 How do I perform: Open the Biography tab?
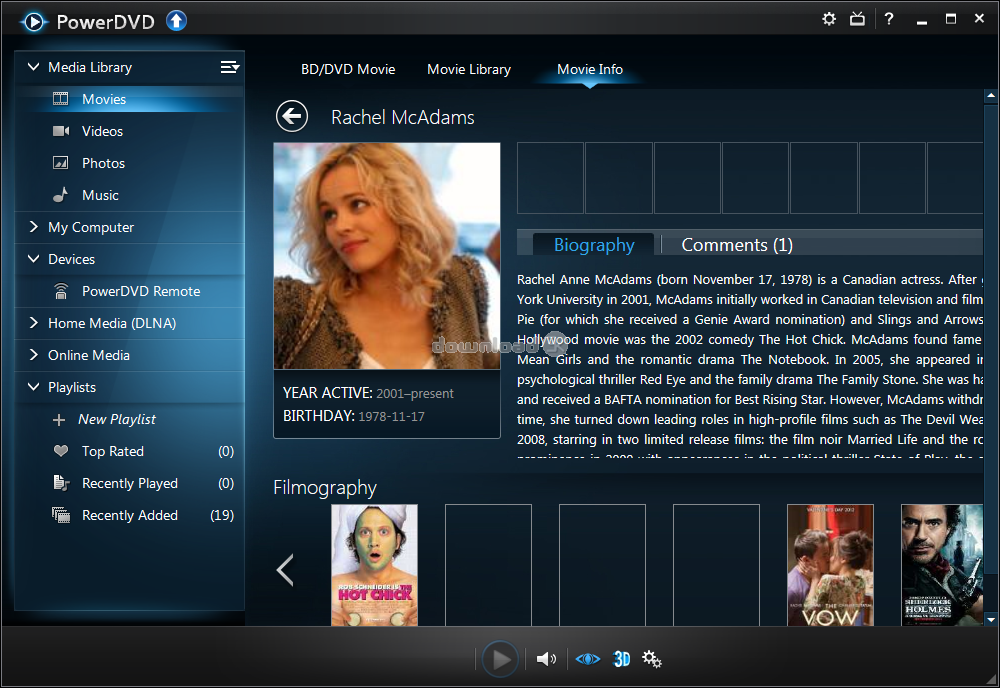(x=594, y=245)
